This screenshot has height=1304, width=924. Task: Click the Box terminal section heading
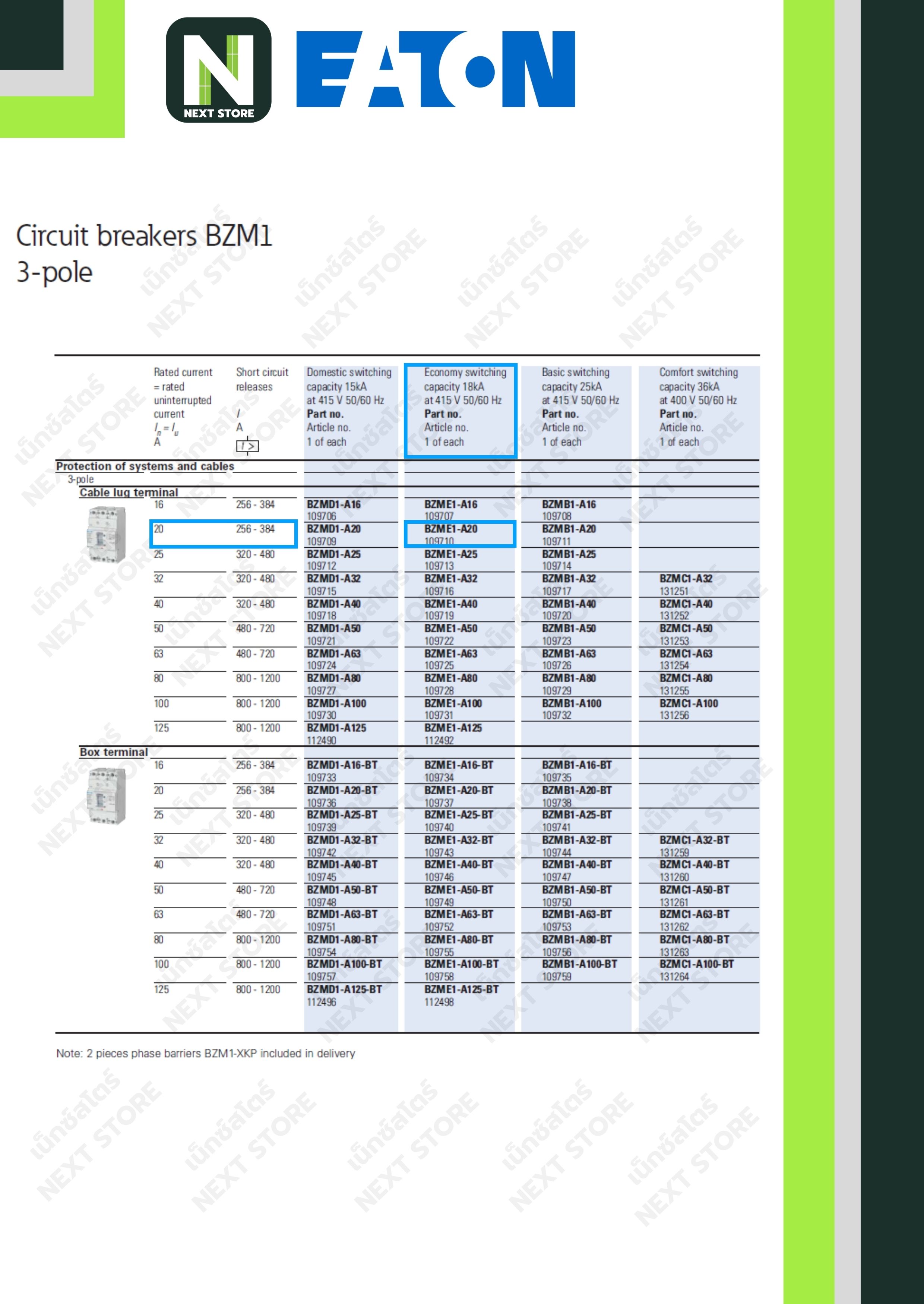pos(113,752)
